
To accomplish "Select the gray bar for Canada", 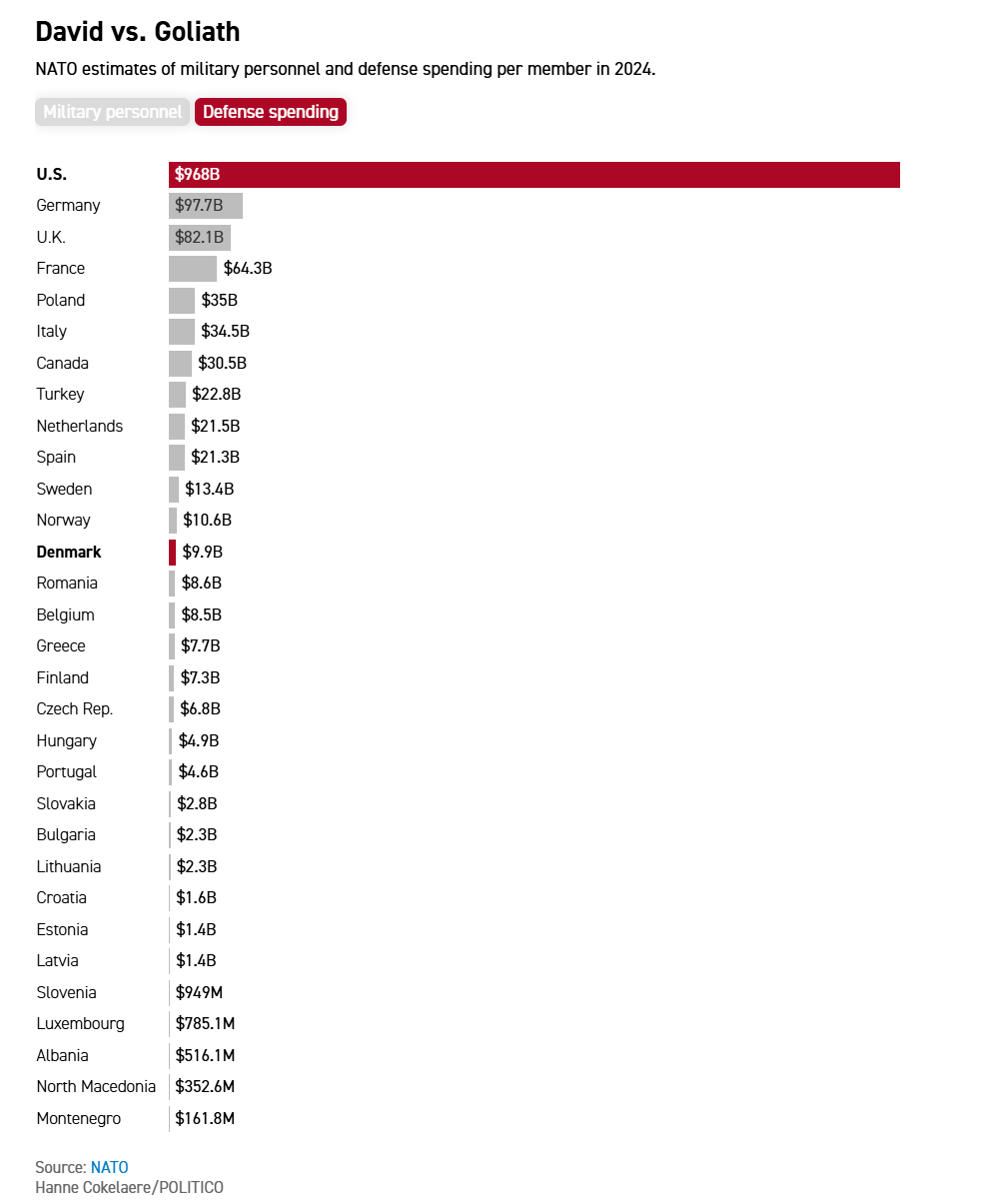I will [x=180, y=363].
